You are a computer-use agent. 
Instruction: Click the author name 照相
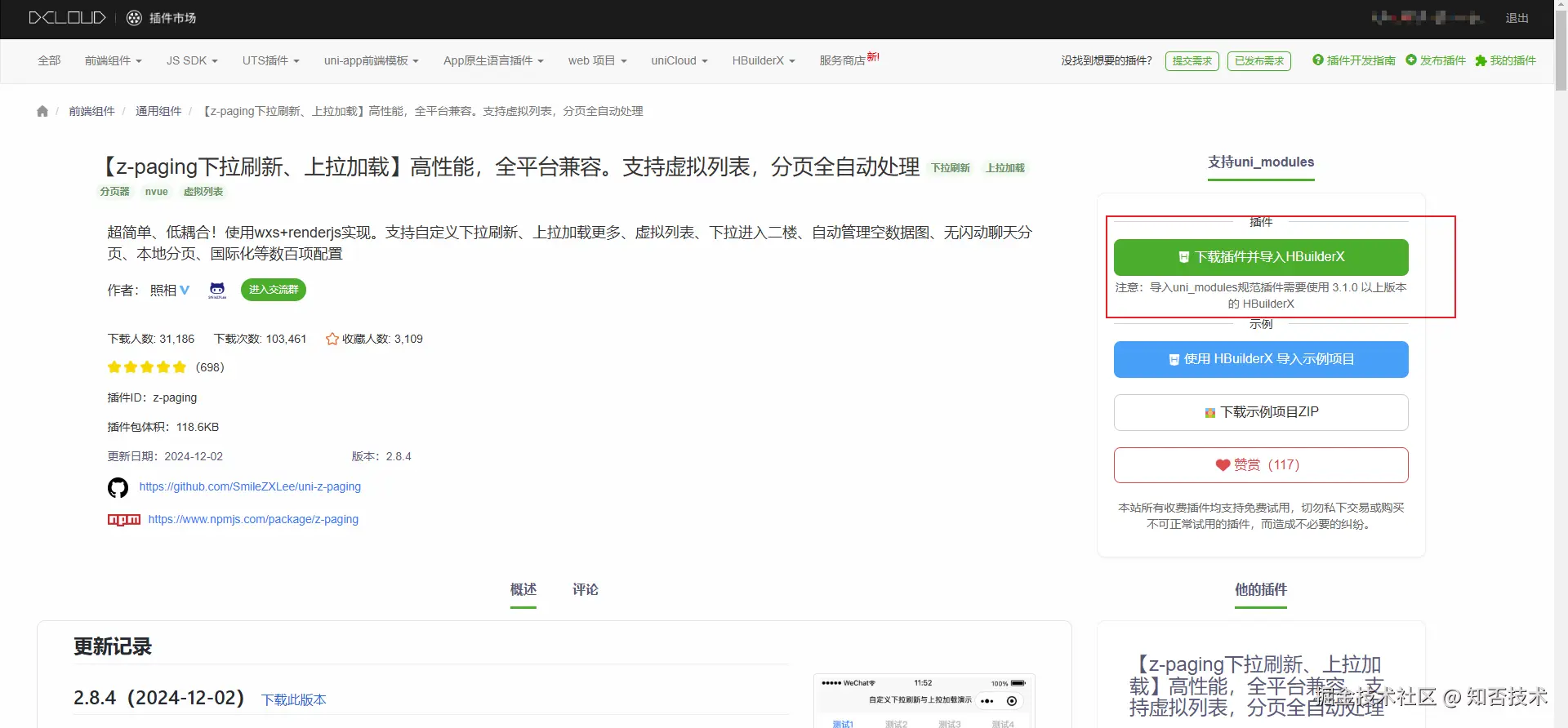(163, 291)
